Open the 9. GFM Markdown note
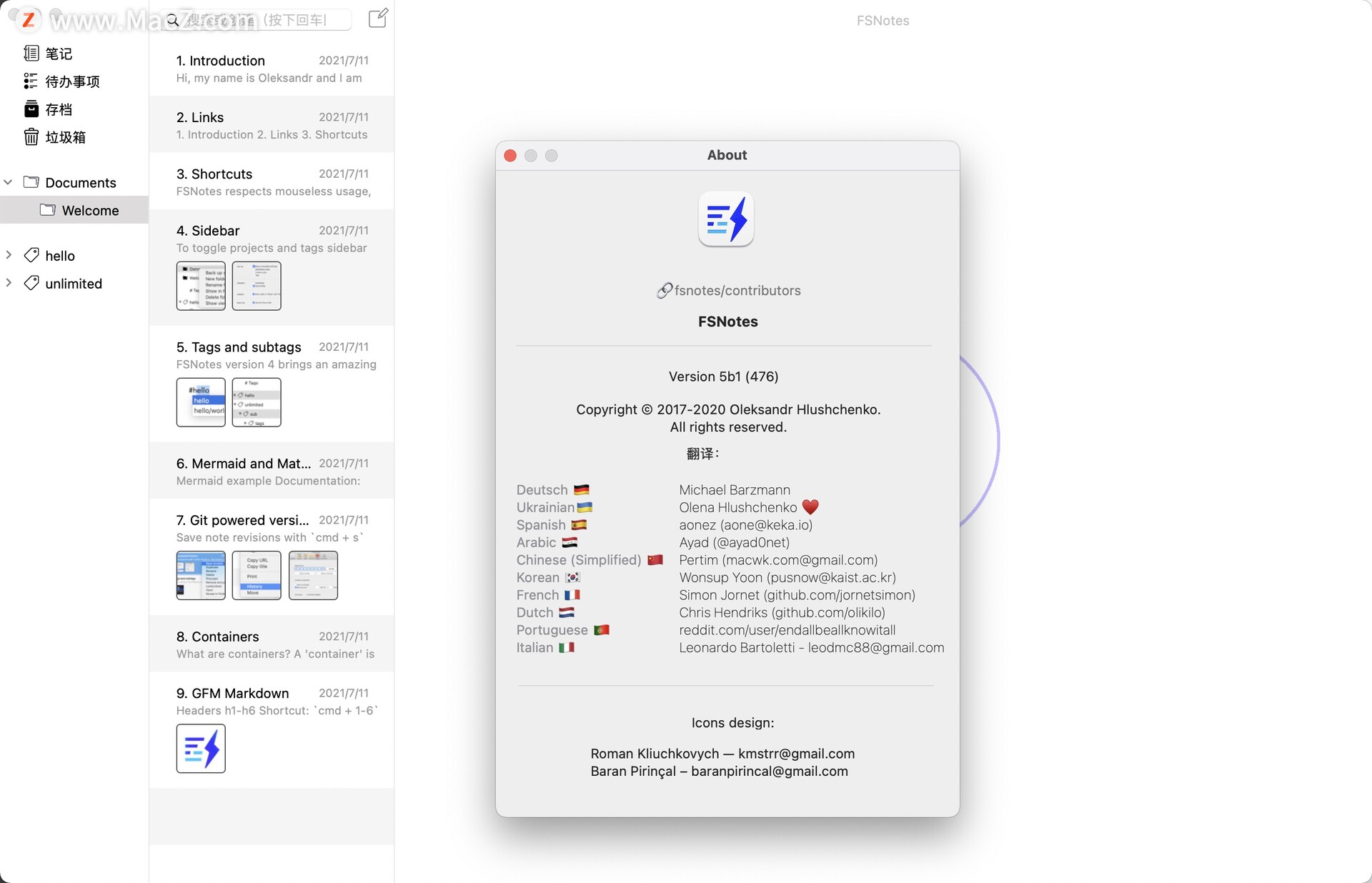 [x=272, y=730]
